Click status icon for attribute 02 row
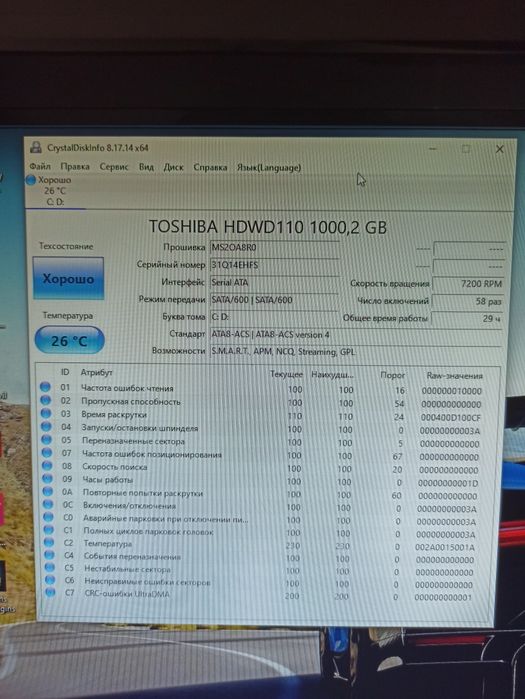The height and width of the screenshot is (699, 525). 45,400
